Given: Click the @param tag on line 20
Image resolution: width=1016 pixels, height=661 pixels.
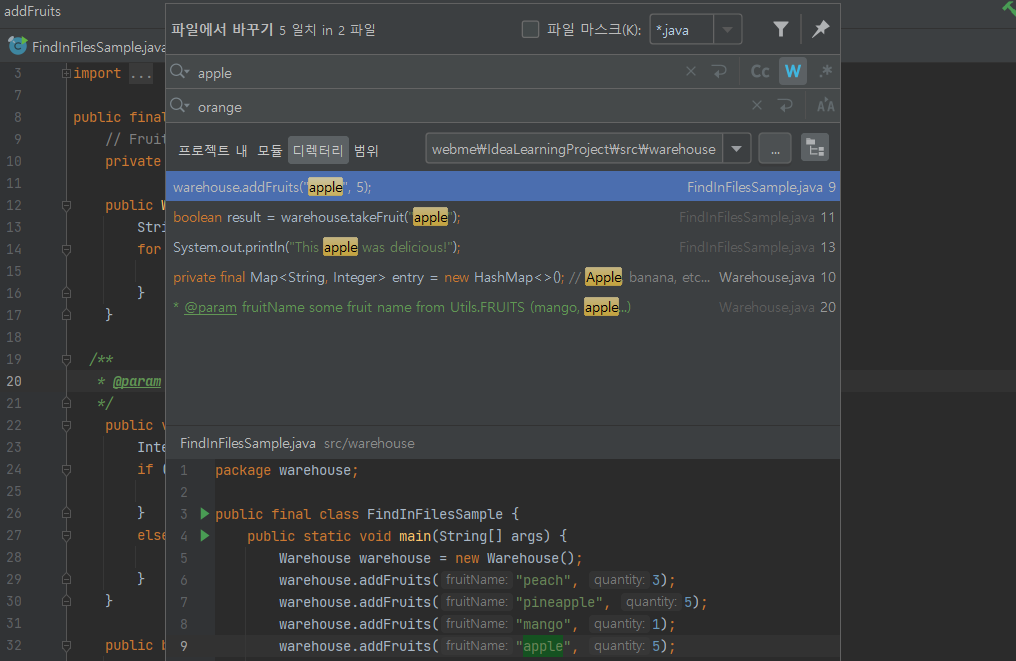Looking at the screenshot, I should (137, 381).
